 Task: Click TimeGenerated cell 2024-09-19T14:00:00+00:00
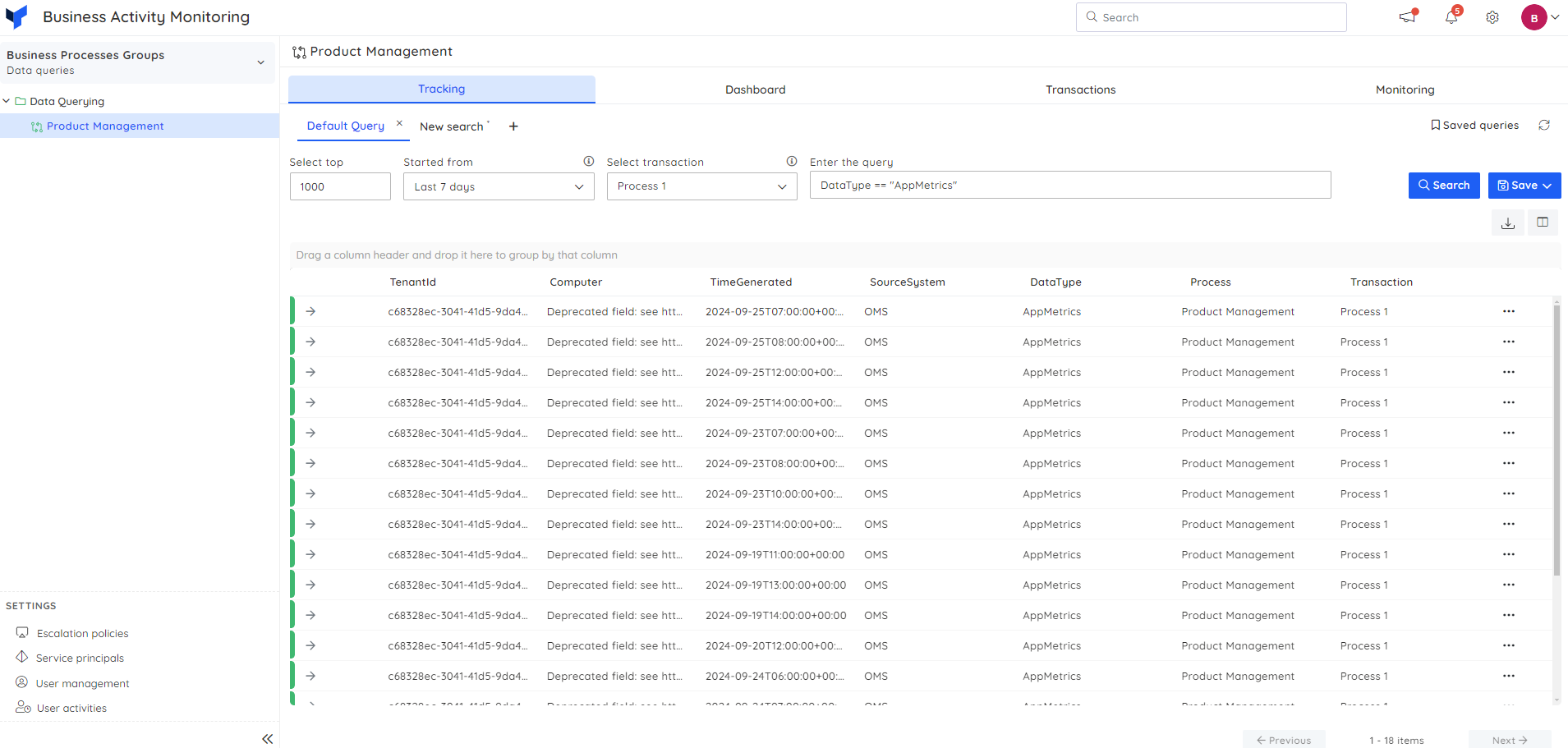(x=775, y=615)
